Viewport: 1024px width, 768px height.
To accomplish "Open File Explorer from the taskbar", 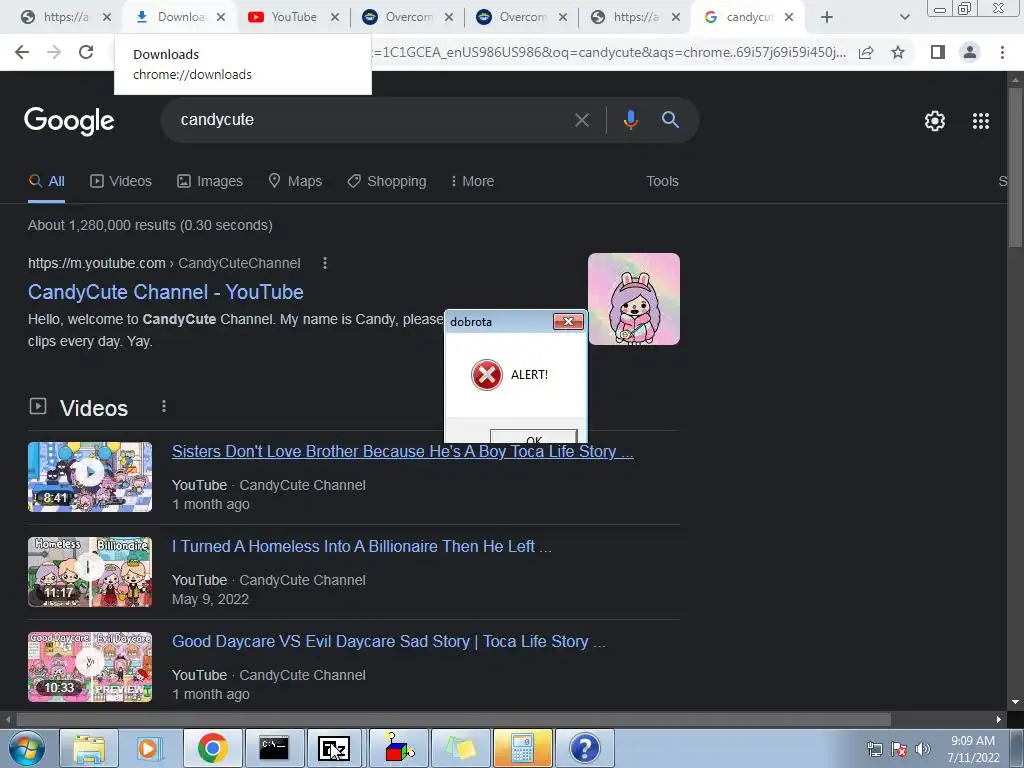I will (x=89, y=748).
